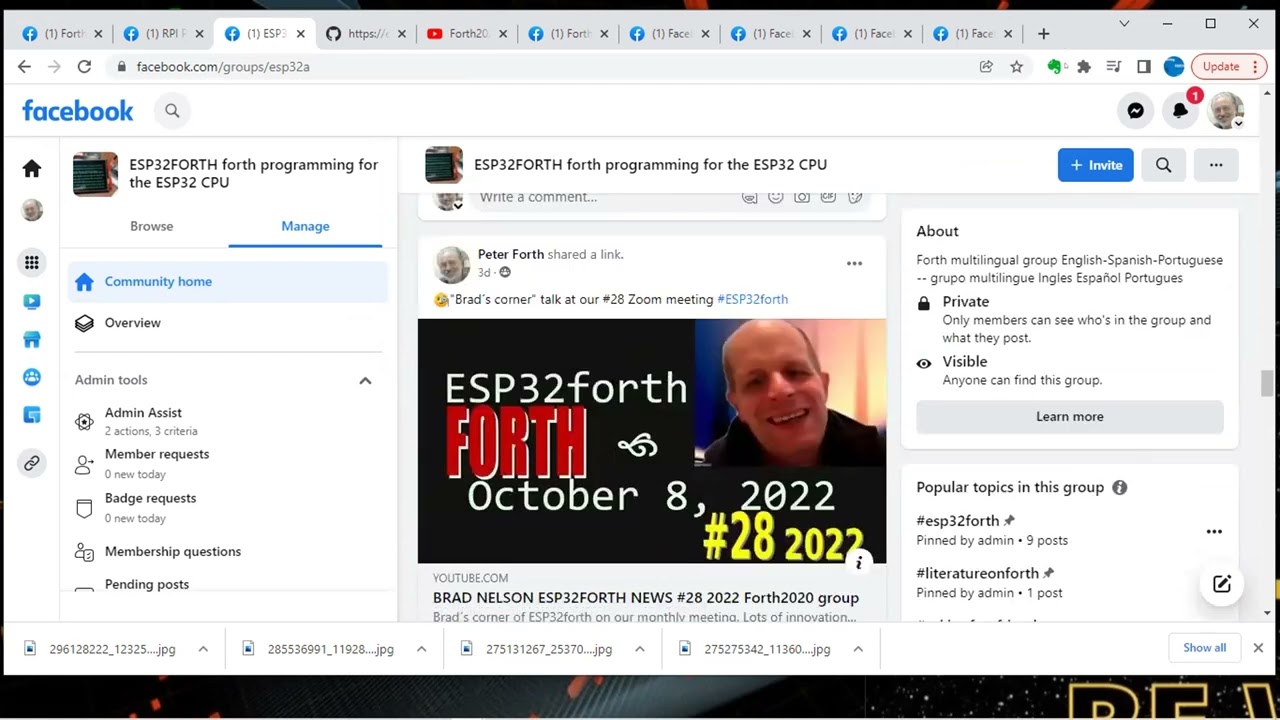Screen dimensions: 1280x720
Task: Open the Extensions puzzle menu
Action: tap(1084, 67)
